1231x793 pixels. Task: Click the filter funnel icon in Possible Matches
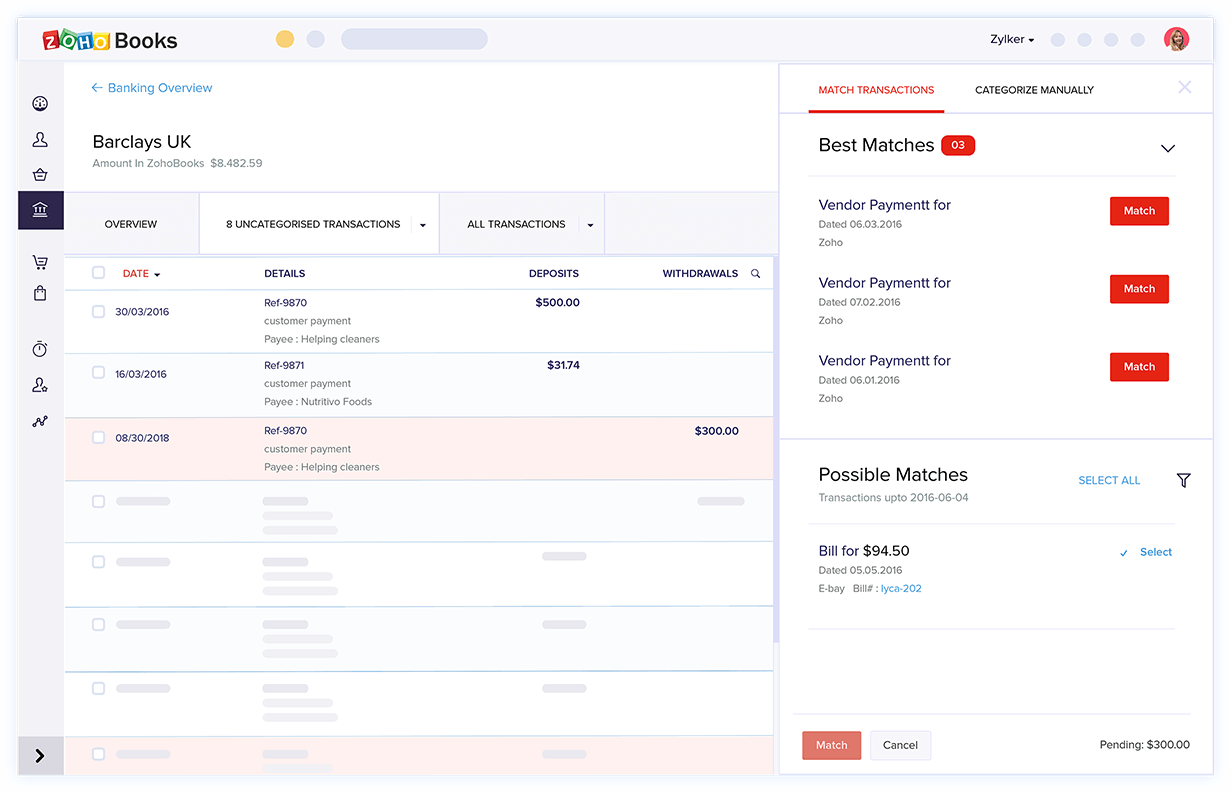point(1183,481)
